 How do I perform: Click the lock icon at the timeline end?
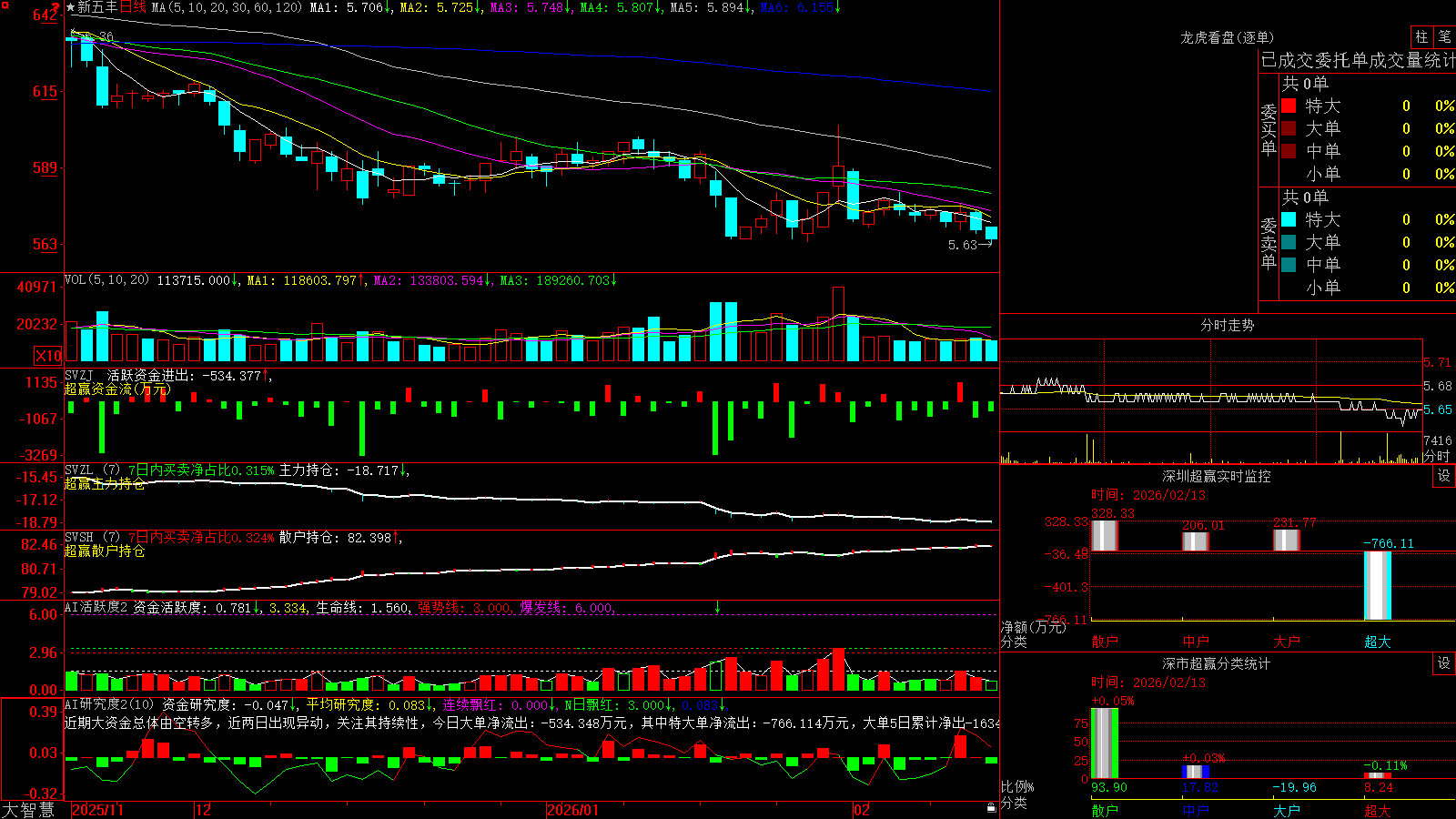(991, 808)
